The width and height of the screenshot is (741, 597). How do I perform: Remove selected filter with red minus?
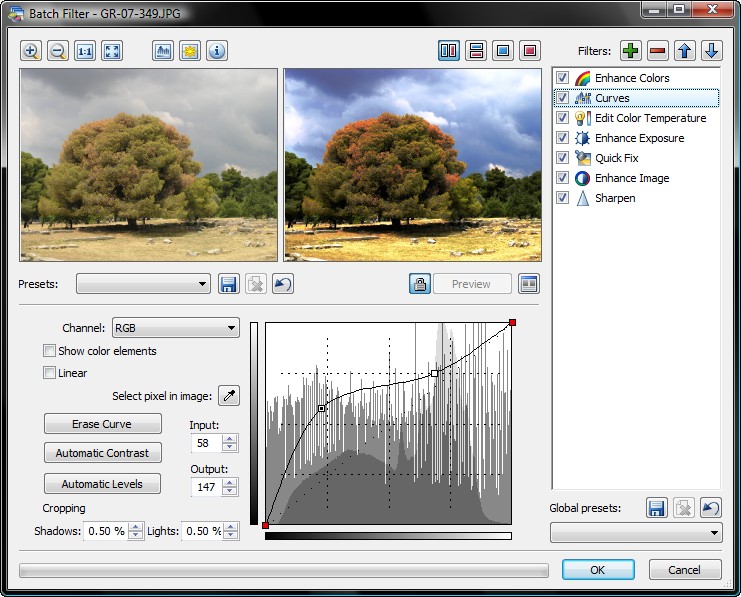[658, 51]
